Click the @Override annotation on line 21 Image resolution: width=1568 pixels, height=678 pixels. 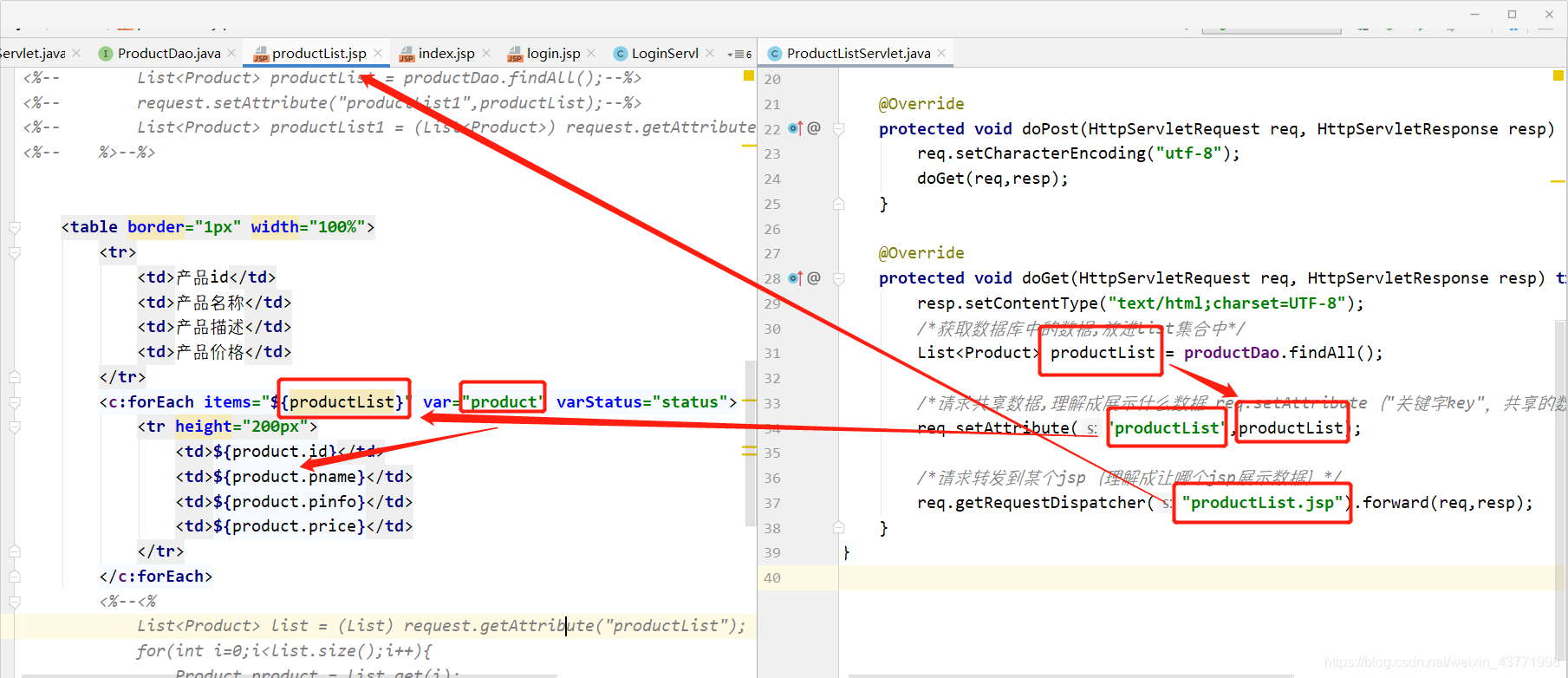pyautogui.click(x=921, y=104)
